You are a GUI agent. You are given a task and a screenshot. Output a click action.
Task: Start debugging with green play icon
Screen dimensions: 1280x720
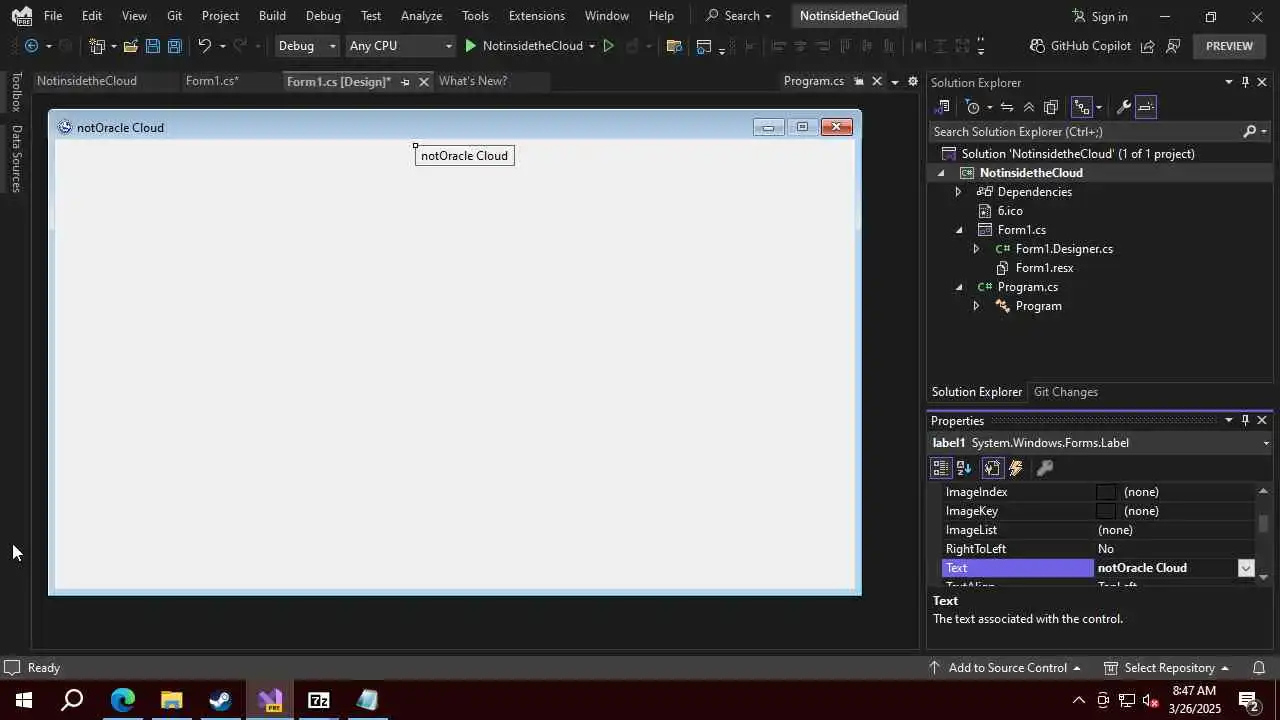(x=470, y=46)
